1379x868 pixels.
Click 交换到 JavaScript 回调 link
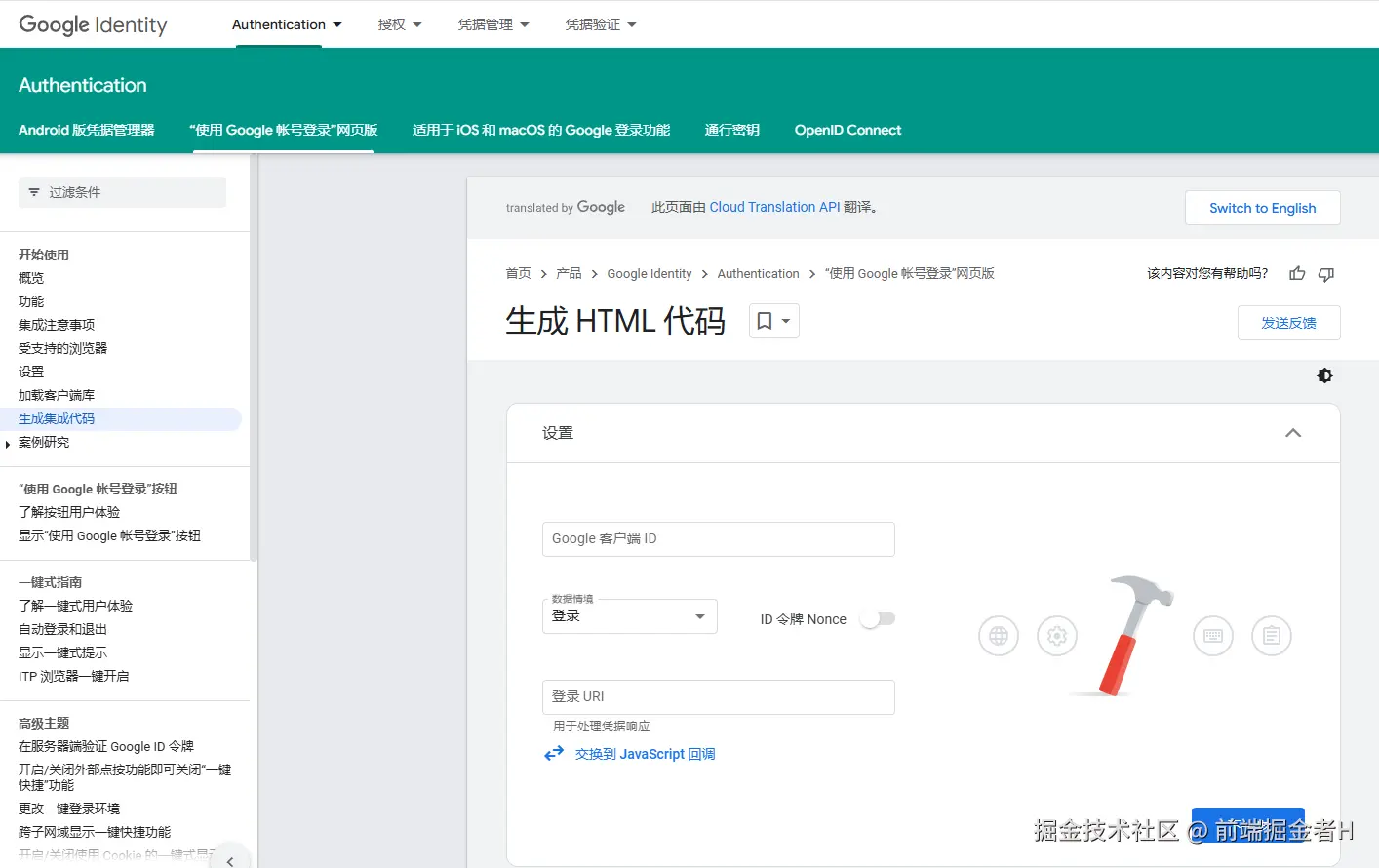coord(646,754)
